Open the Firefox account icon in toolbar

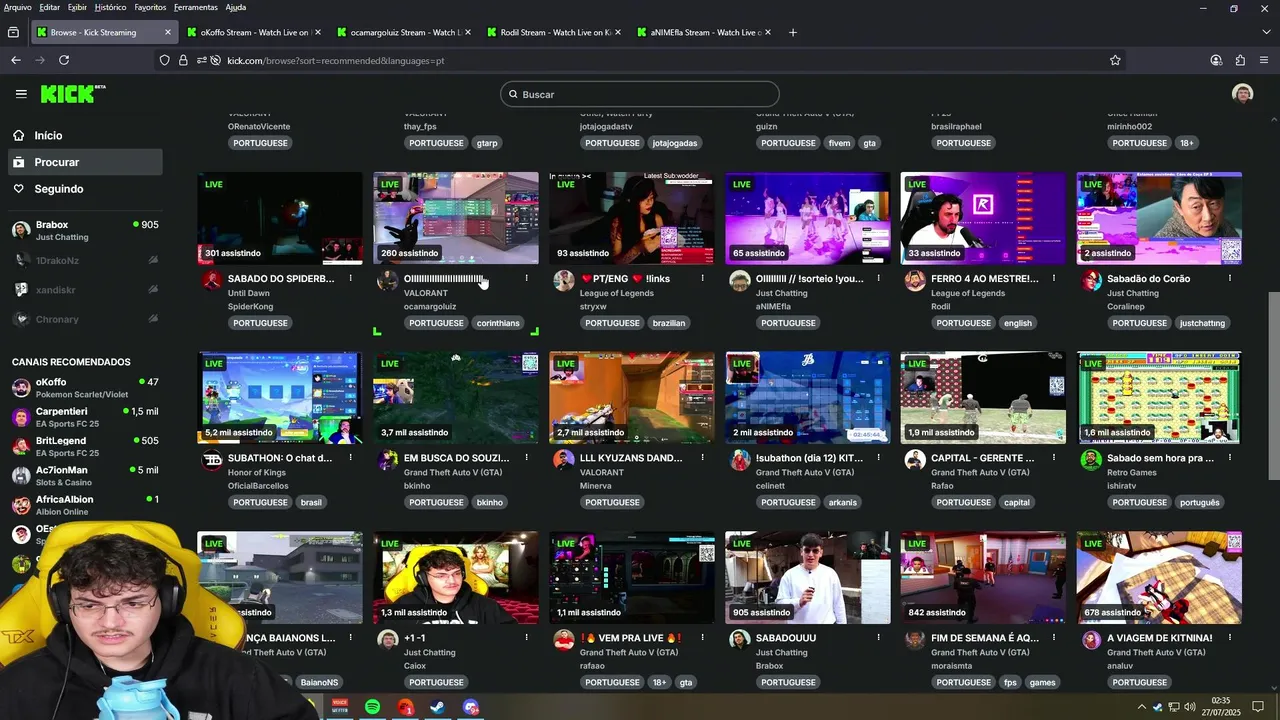pos(1216,60)
